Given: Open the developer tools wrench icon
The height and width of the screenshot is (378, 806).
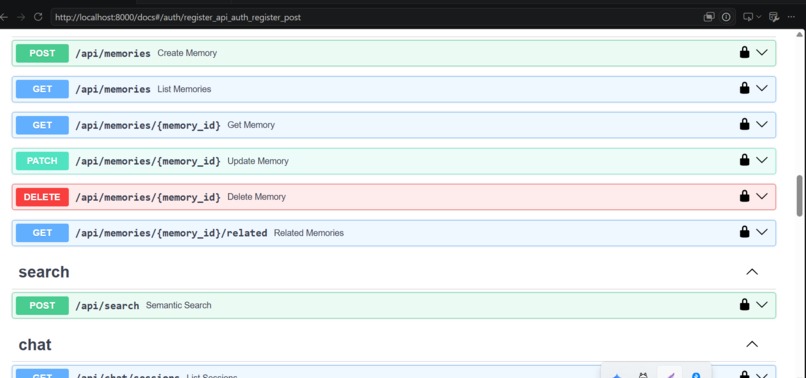Looking at the screenshot, I should click(x=774, y=17).
